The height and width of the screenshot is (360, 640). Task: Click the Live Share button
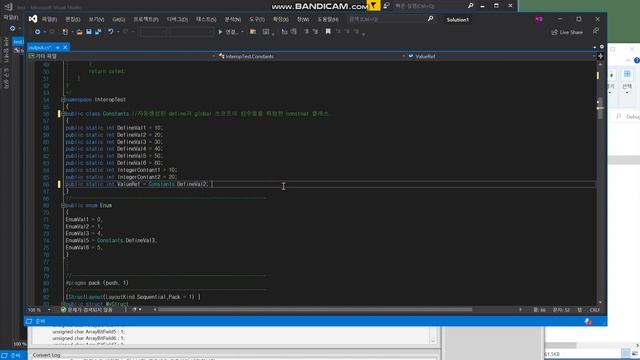pyautogui.click(x=567, y=32)
